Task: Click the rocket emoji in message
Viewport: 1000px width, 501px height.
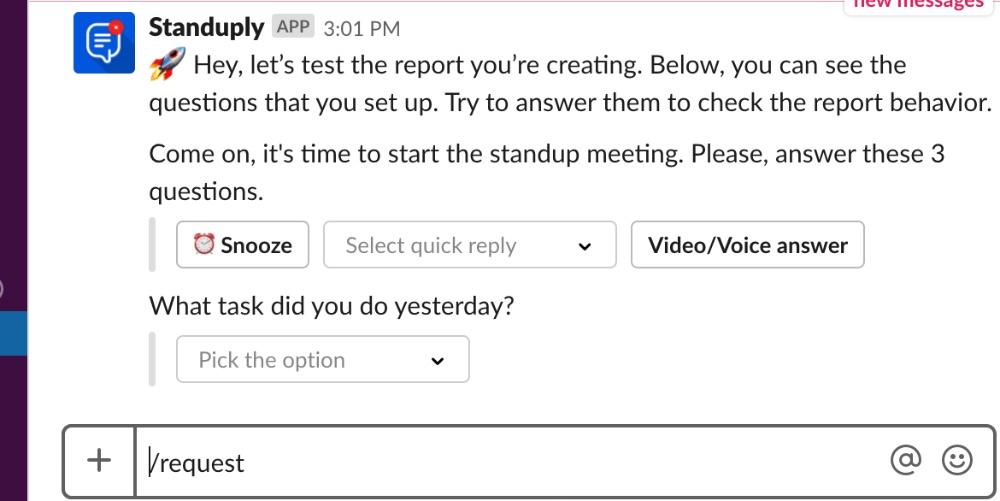Action: click(x=167, y=64)
